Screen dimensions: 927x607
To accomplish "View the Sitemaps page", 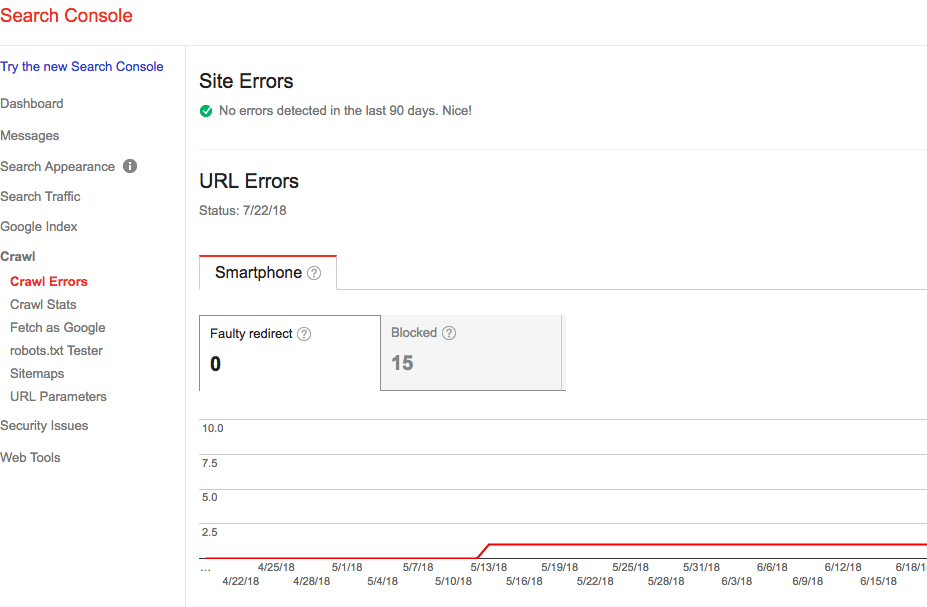I will [x=36, y=373].
